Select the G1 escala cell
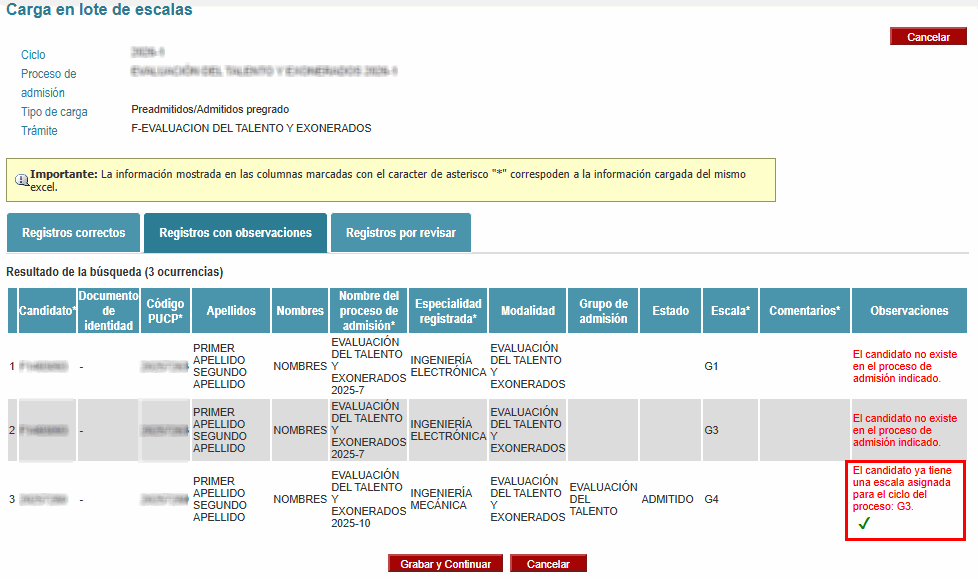 pos(712,367)
